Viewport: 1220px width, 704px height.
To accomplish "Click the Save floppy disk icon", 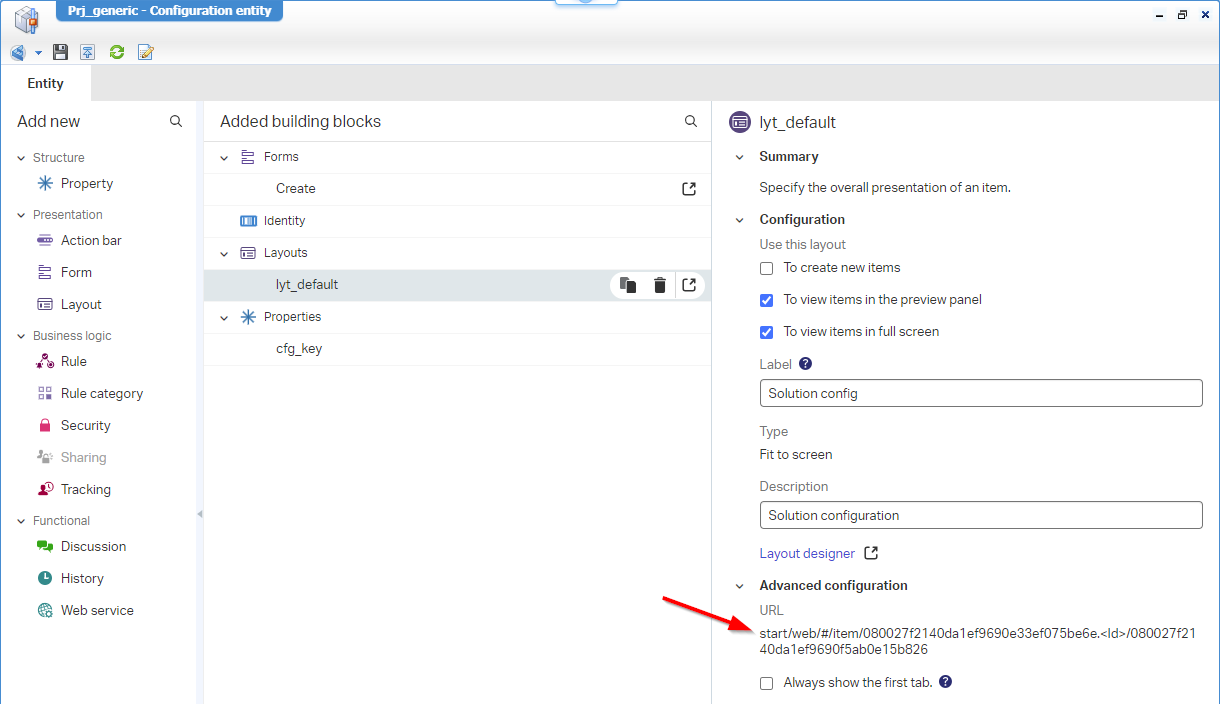I will coord(61,52).
